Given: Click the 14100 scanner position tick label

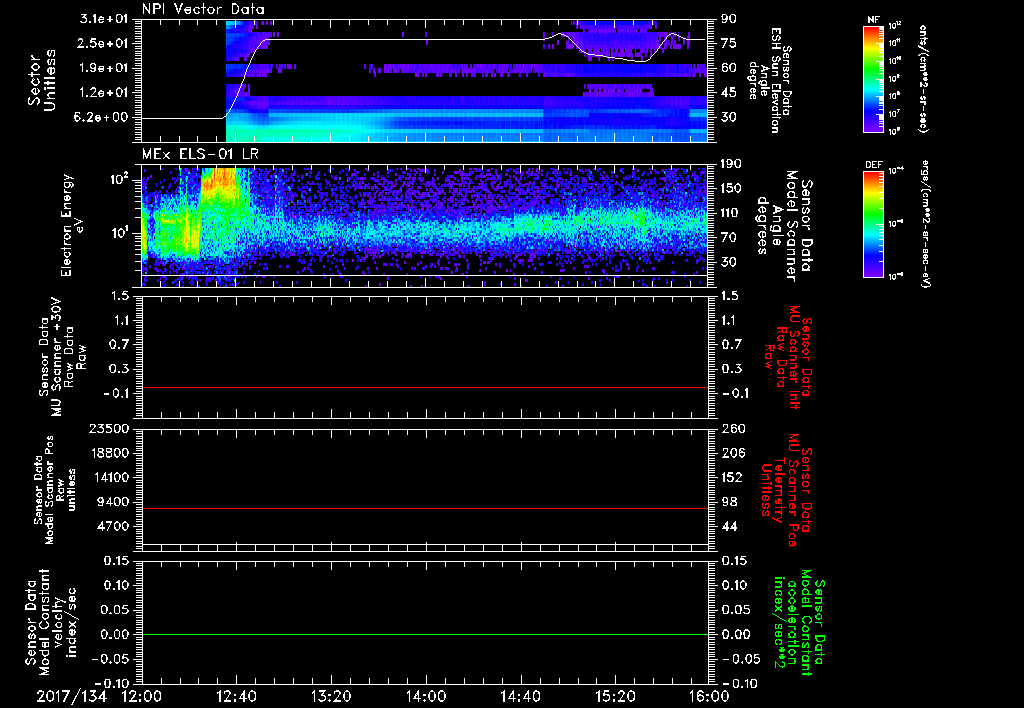Looking at the screenshot, I should 112,477.
